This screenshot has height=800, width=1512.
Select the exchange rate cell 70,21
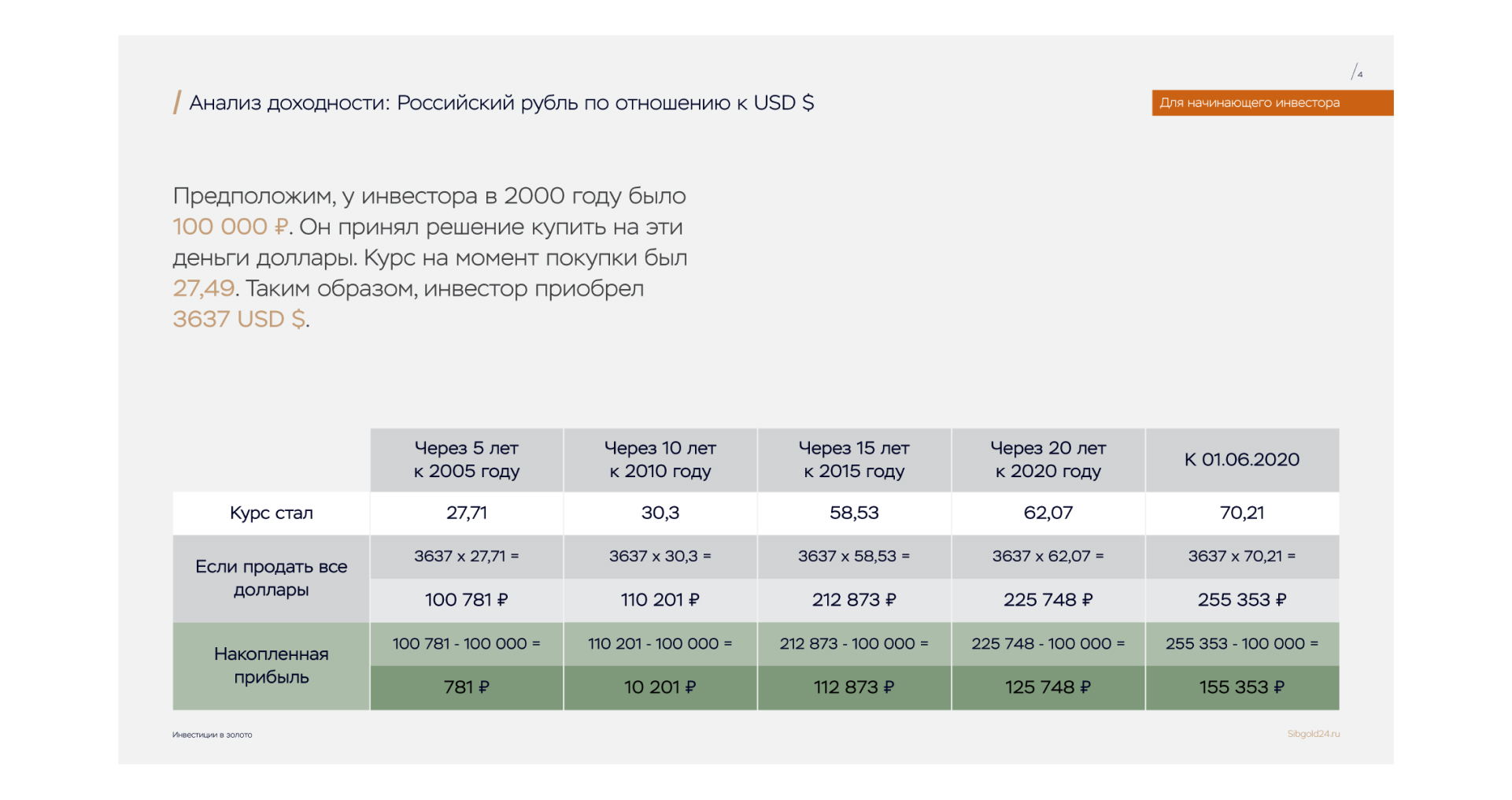[1242, 513]
